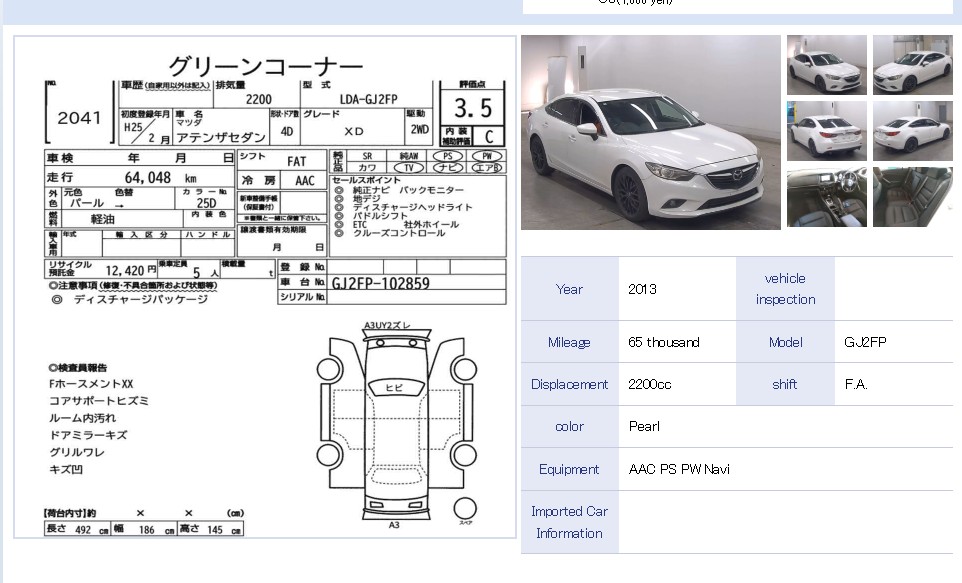962x583 pixels.
Task: Click the 'Year' label cell
Action: pos(569,289)
